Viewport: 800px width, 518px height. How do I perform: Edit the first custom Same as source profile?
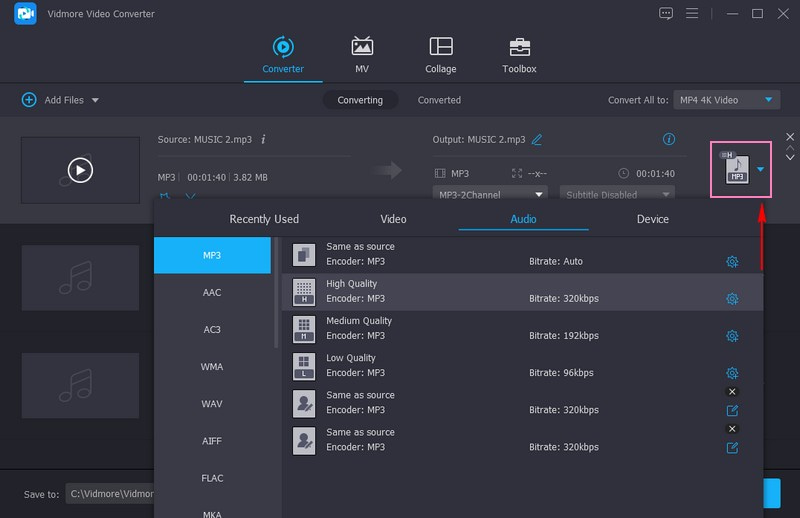(732, 410)
